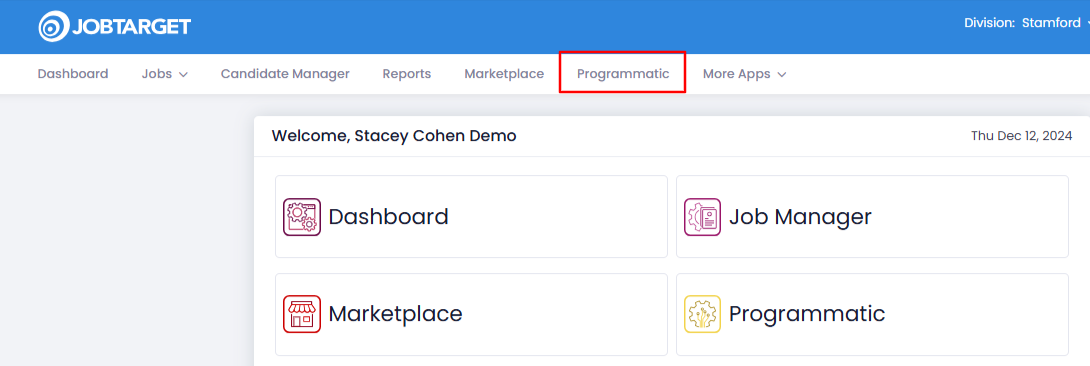Open the Dashboard tile gear icon
Screen dimensions: 1090x366
tap(302, 217)
